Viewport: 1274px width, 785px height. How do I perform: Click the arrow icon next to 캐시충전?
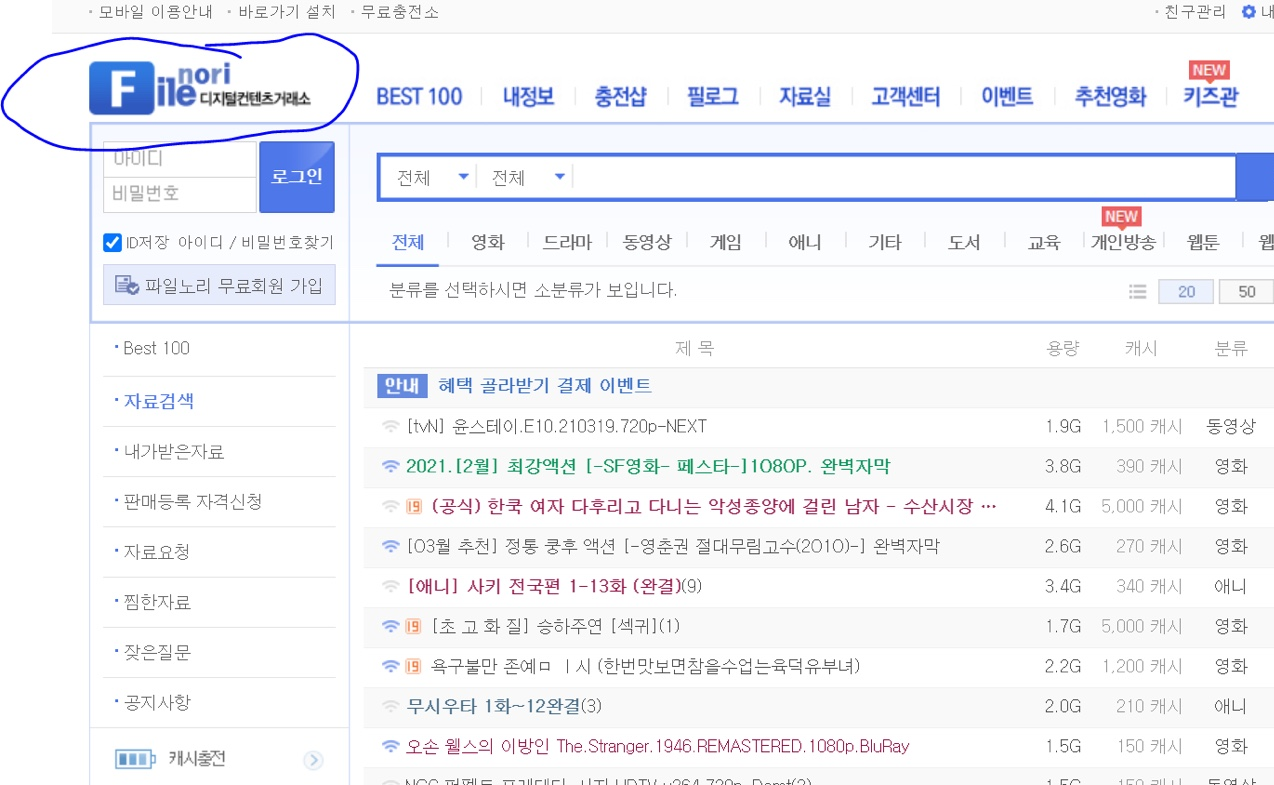tap(313, 760)
